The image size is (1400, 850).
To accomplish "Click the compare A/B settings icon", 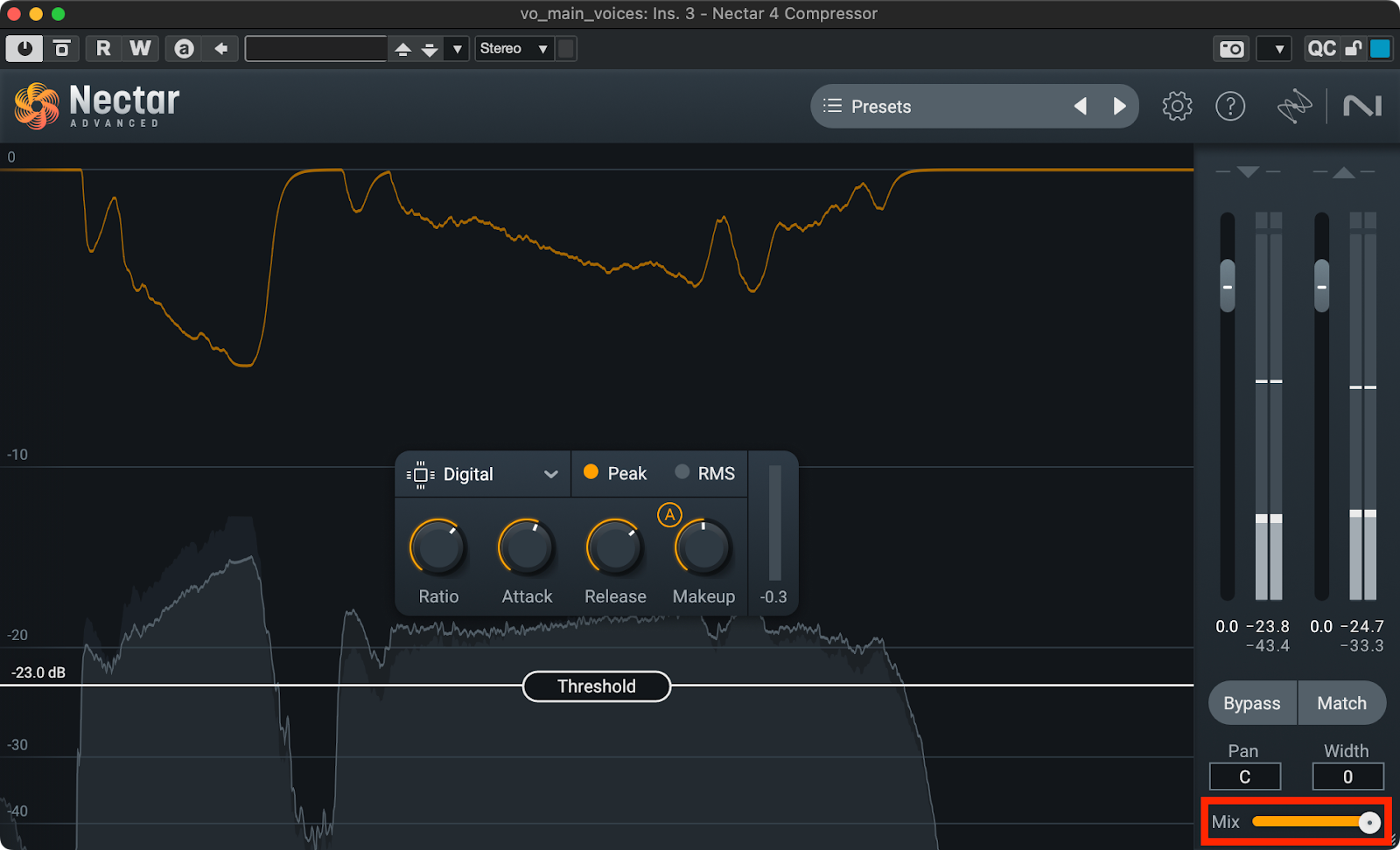I will 62,48.
